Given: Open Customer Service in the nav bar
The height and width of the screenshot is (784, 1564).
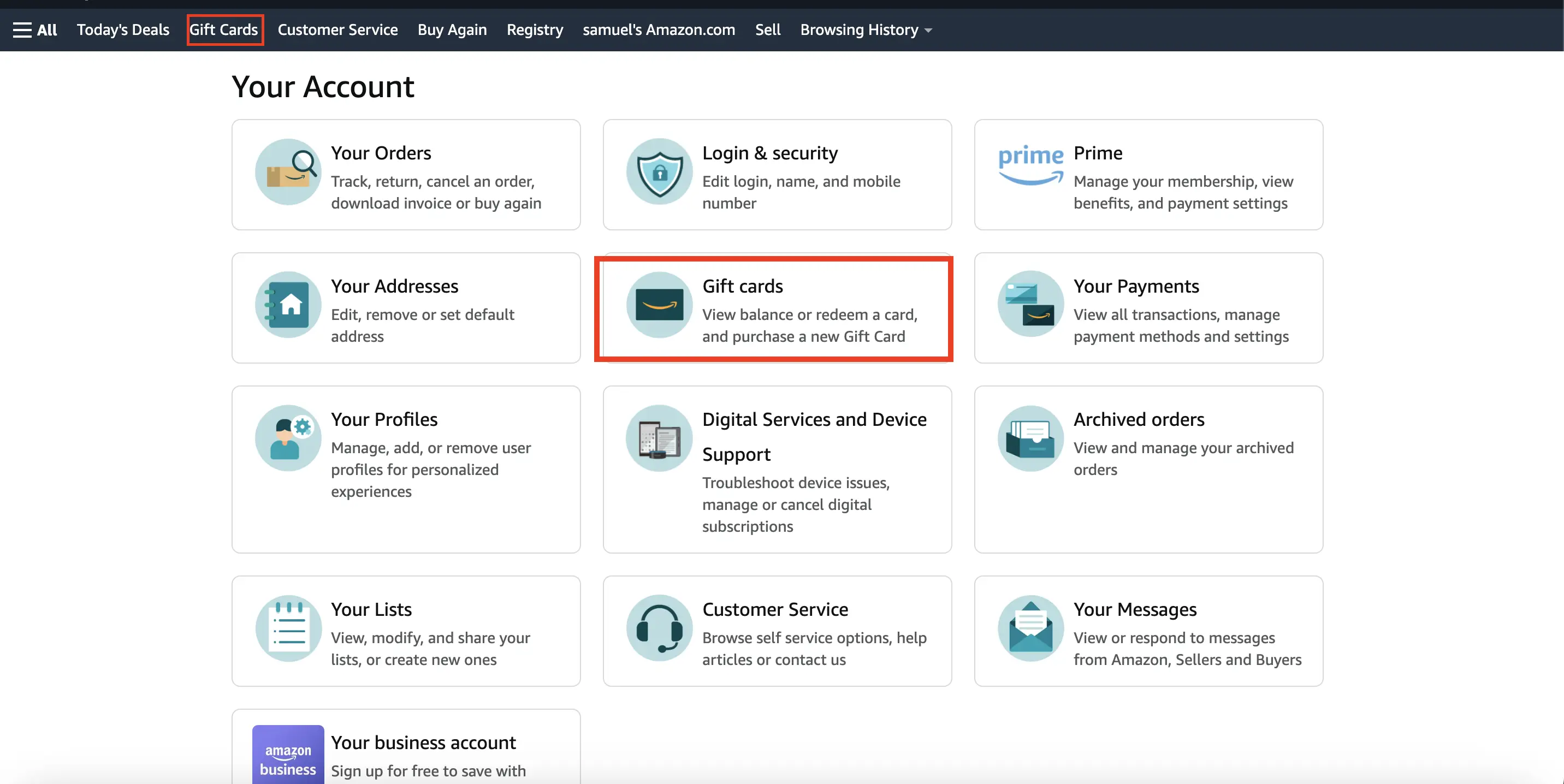Looking at the screenshot, I should click(337, 29).
